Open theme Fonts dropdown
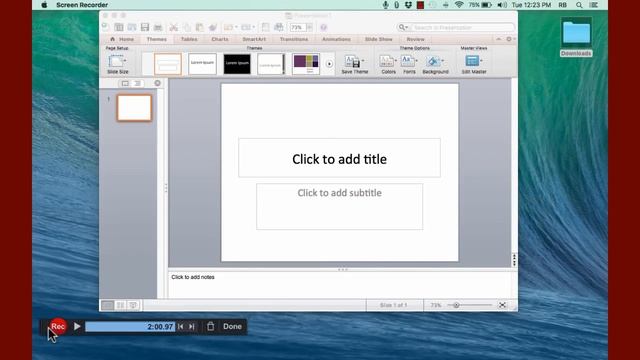 pyautogui.click(x=409, y=64)
